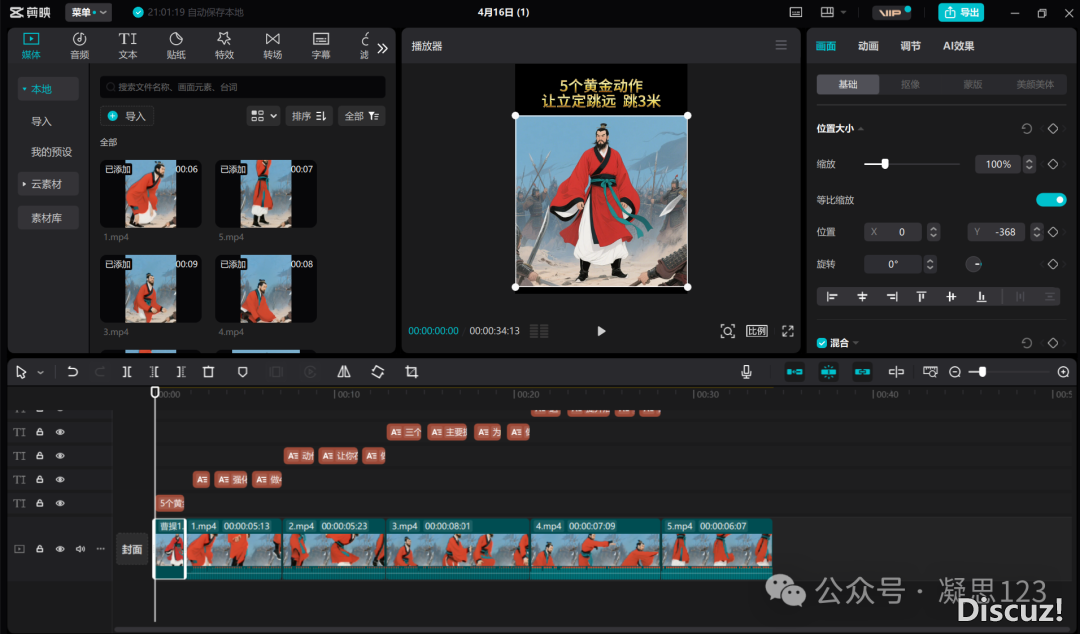1080x634 pixels.
Task: Delete the selected clip with the trash icon
Action: click(x=208, y=372)
